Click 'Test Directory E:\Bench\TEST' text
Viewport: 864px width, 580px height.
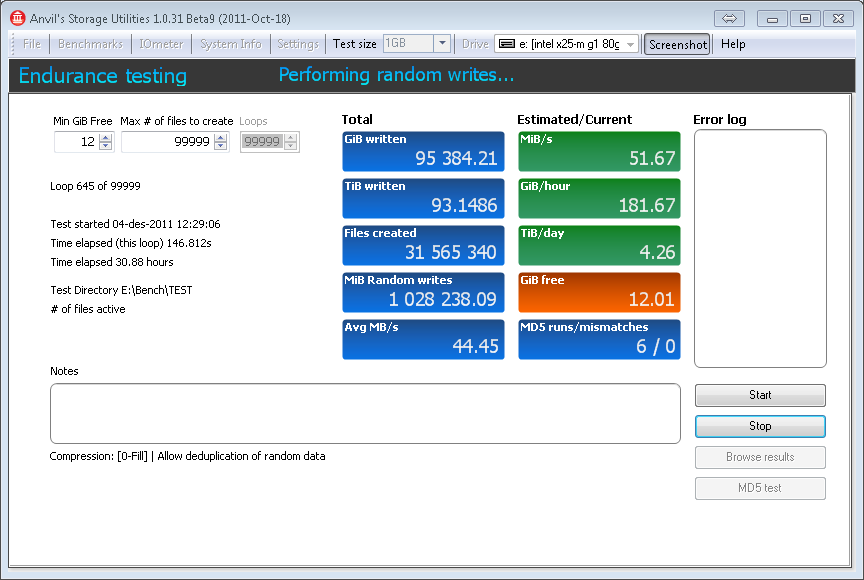tap(121, 290)
